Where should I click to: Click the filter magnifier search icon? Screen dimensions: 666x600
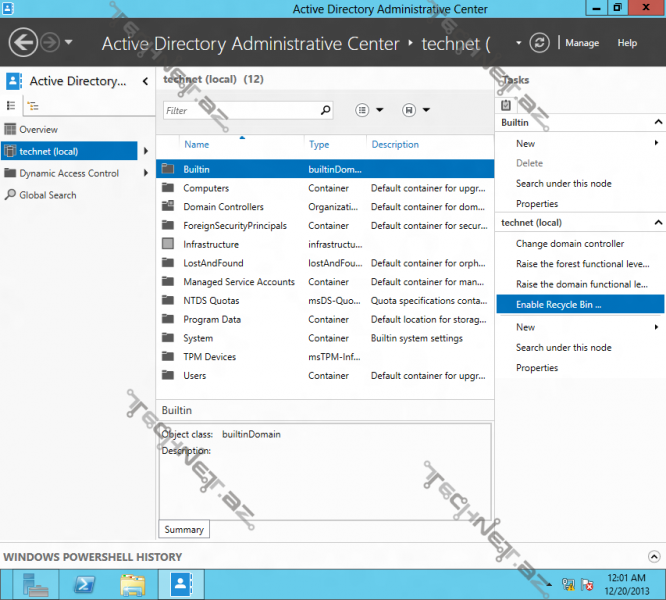click(x=325, y=110)
